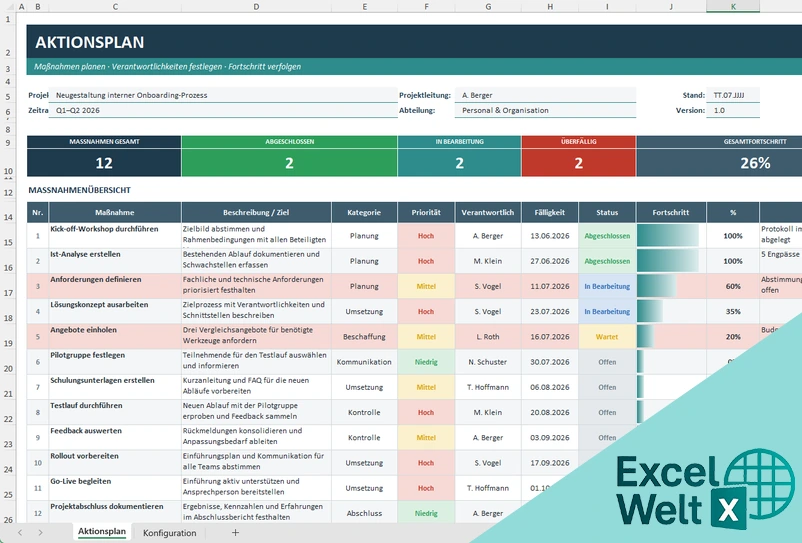Click the In Bearbeitung teal KPI tile
This screenshot has width=802, height=543.
click(459, 156)
